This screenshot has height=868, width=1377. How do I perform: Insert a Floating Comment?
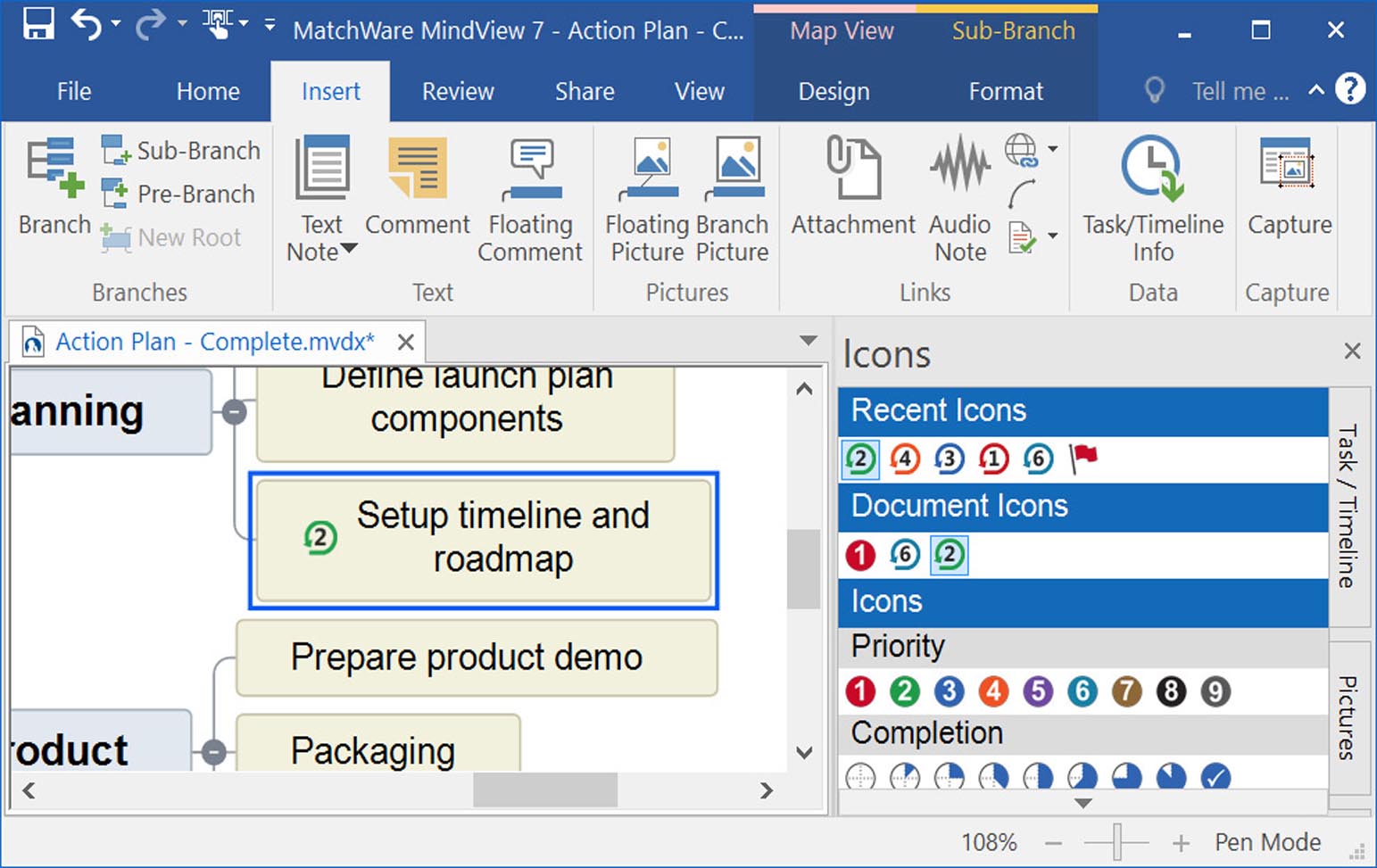530,196
